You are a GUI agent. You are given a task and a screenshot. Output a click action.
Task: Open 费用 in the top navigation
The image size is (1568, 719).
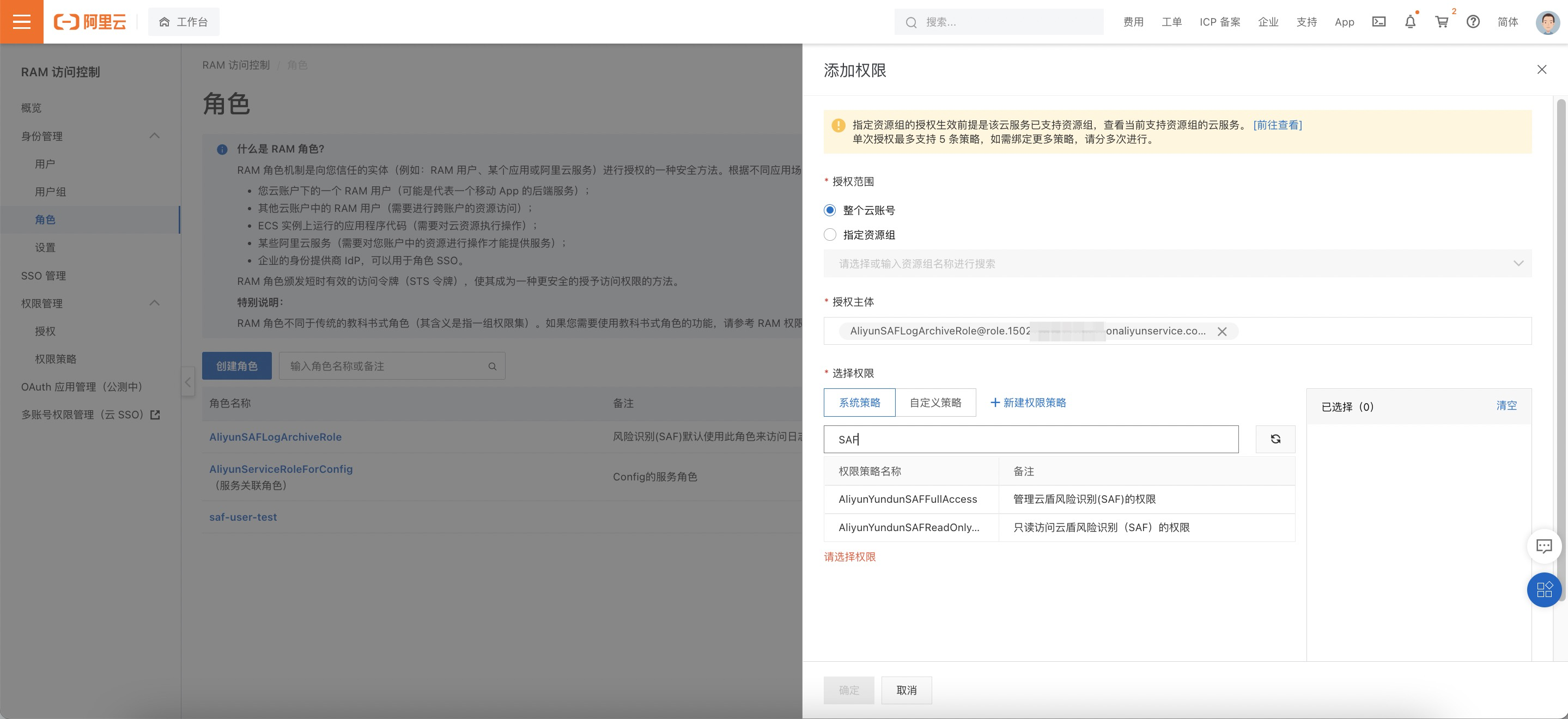1133,22
